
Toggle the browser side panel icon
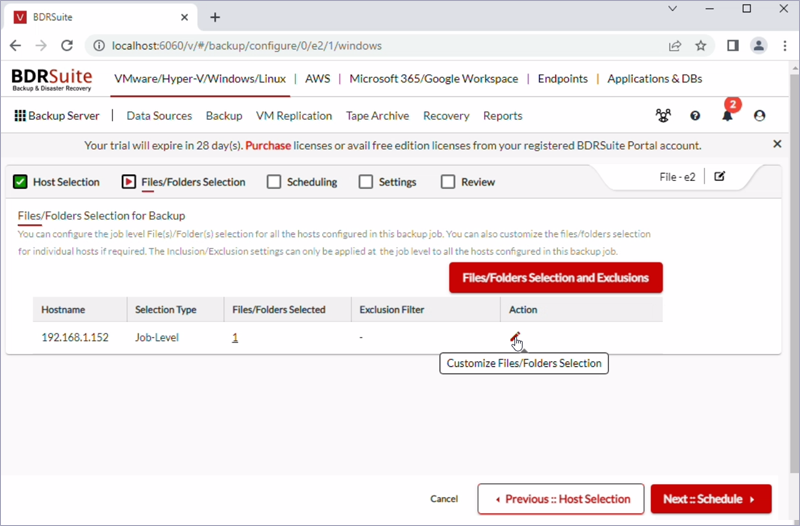[733, 45]
